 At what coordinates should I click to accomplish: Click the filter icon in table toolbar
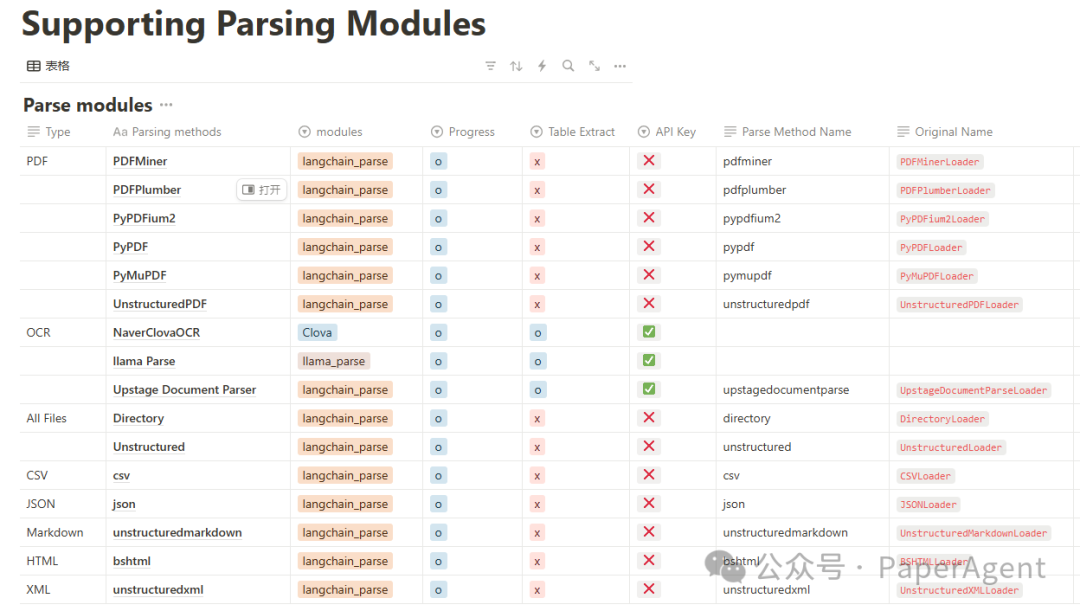490,66
